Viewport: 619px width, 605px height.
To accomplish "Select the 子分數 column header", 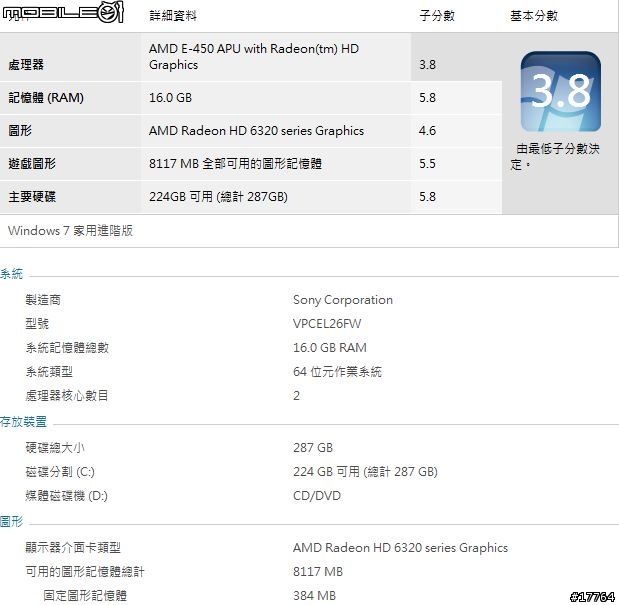I will pyautogui.click(x=437, y=16).
